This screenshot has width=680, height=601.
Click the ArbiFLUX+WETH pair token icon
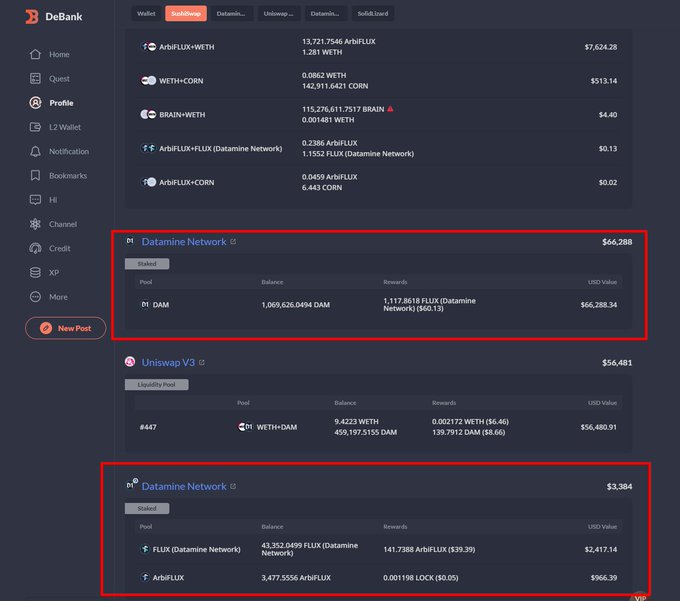148,47
